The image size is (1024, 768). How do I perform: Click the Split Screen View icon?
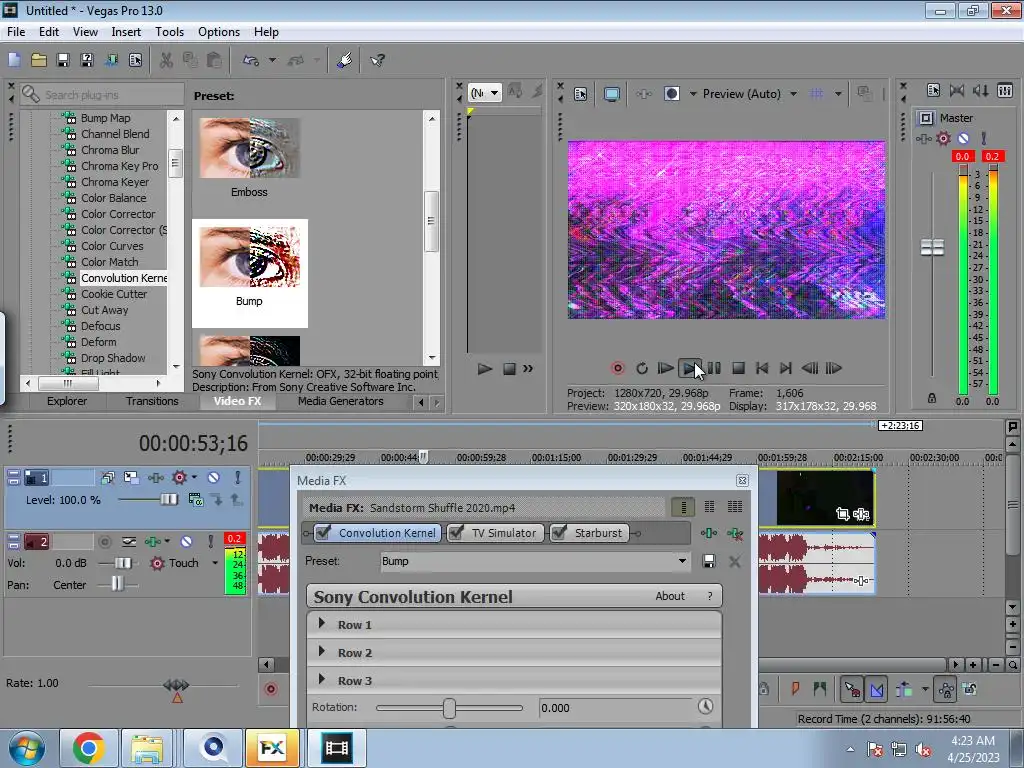(x=671, y=94)
